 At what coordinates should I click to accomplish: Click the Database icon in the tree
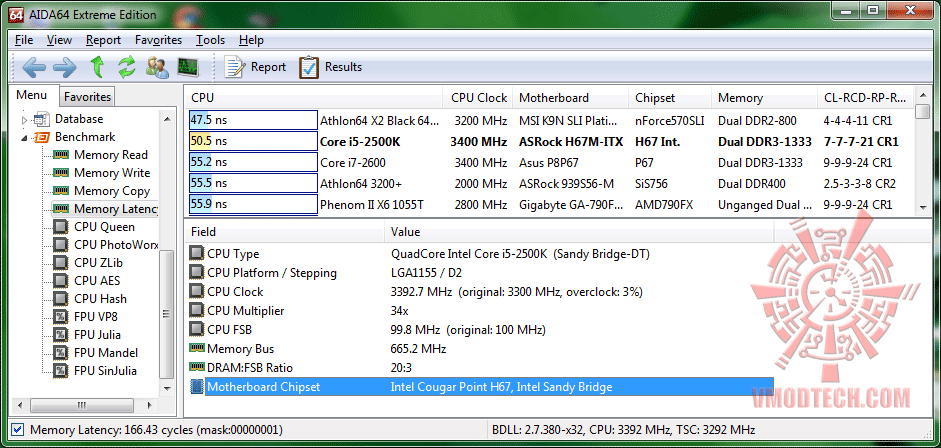[x=41, y=119]
